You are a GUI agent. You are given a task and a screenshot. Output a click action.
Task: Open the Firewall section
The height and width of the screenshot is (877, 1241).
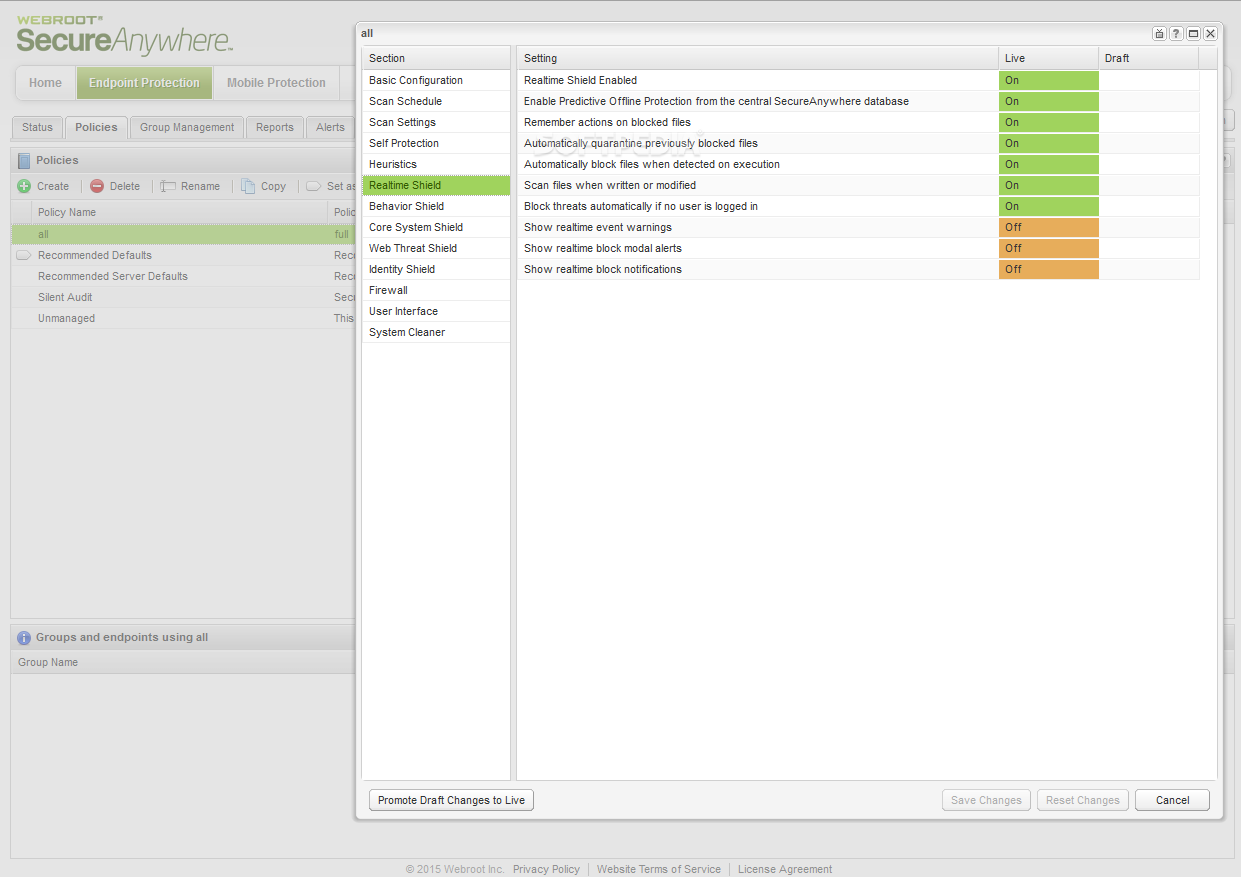tap(436, 290)
